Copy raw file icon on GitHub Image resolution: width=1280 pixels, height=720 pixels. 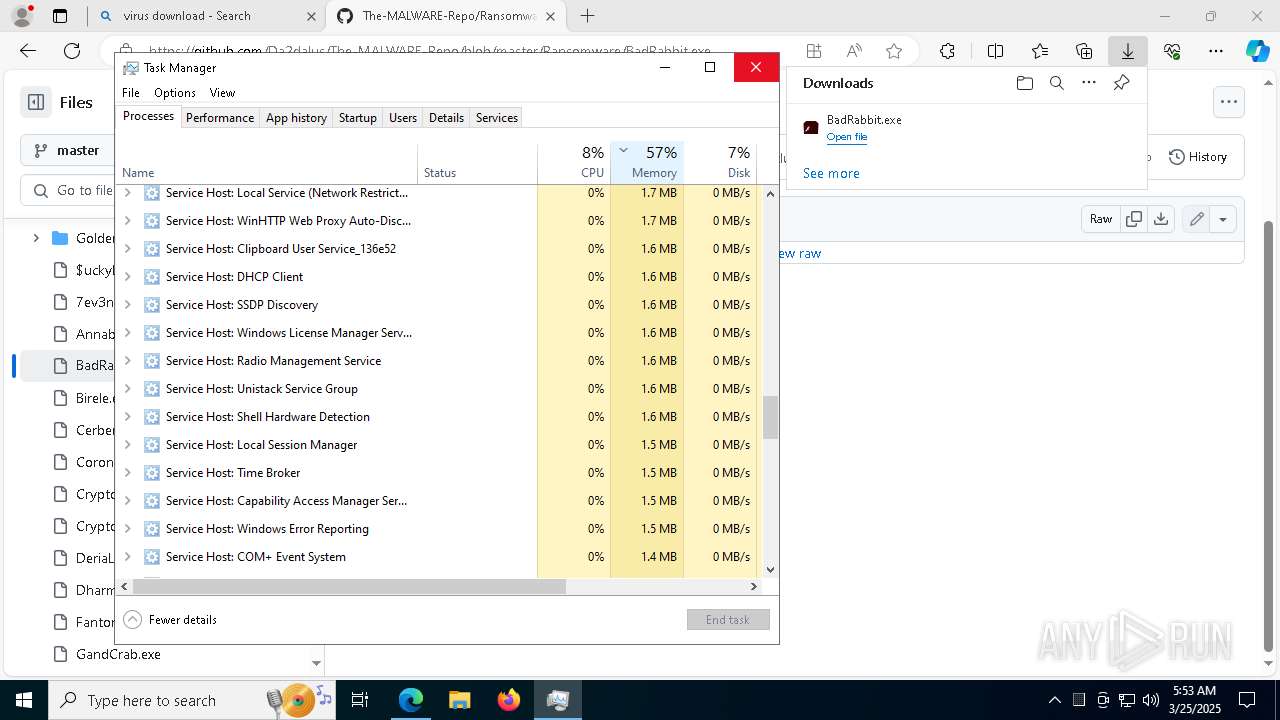[1134, 219]
